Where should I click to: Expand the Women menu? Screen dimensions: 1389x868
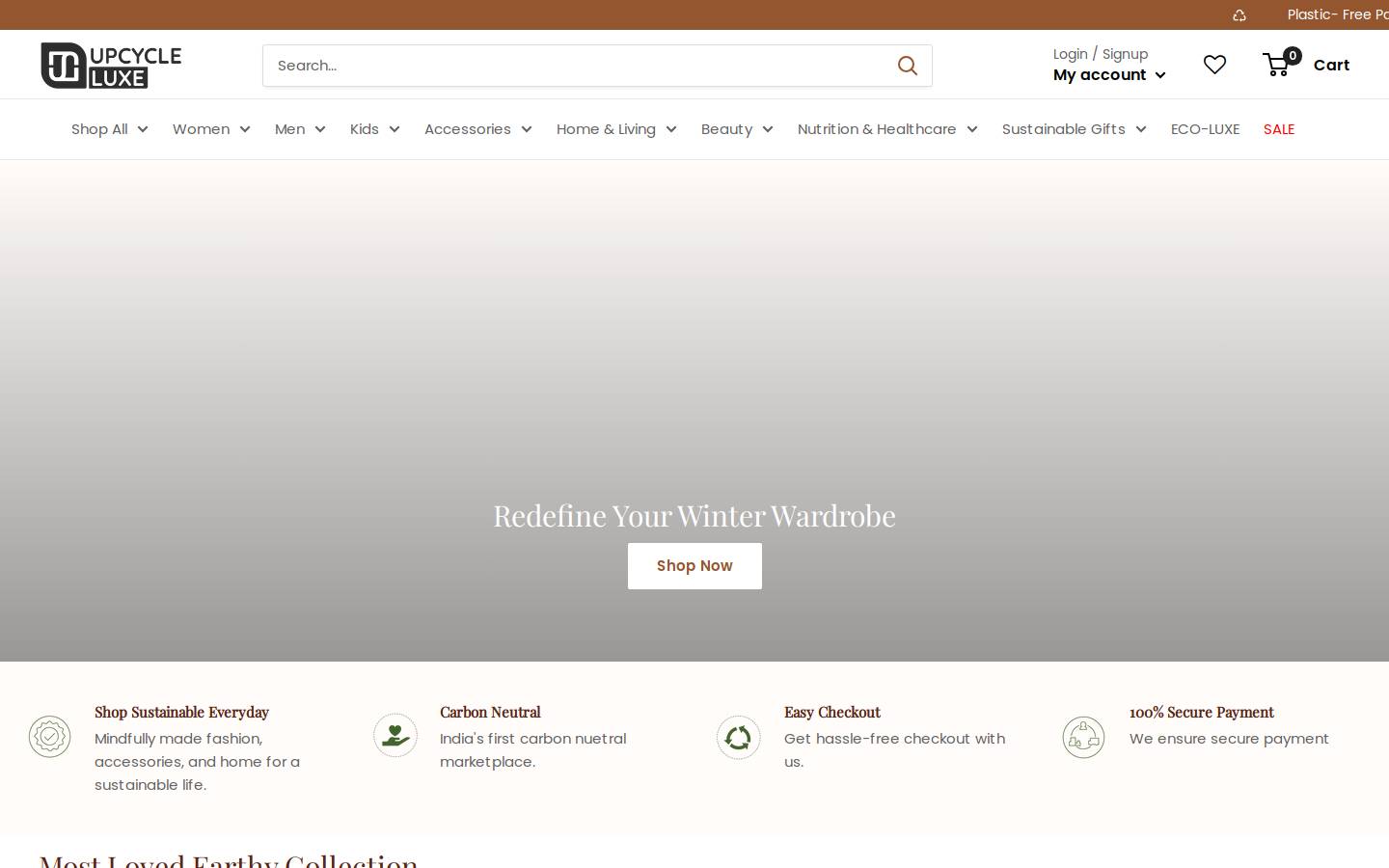click(211, 129)
